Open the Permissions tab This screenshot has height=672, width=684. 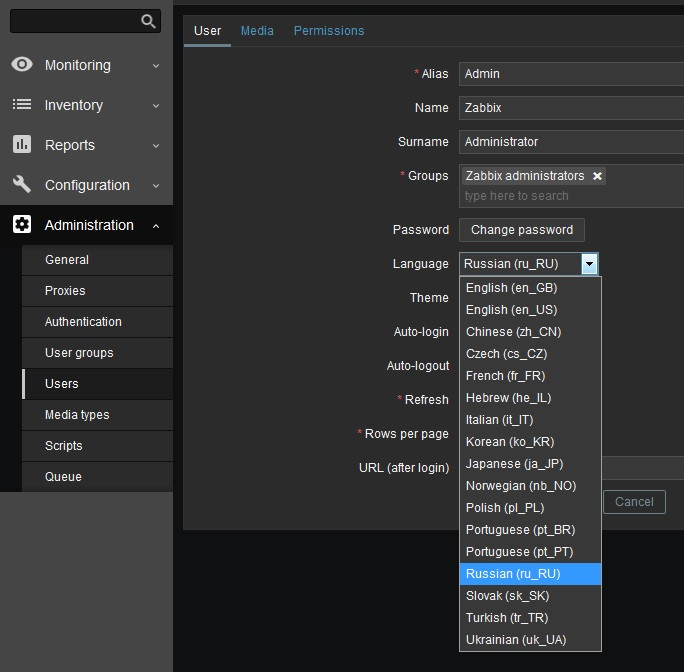coord(329,31)
